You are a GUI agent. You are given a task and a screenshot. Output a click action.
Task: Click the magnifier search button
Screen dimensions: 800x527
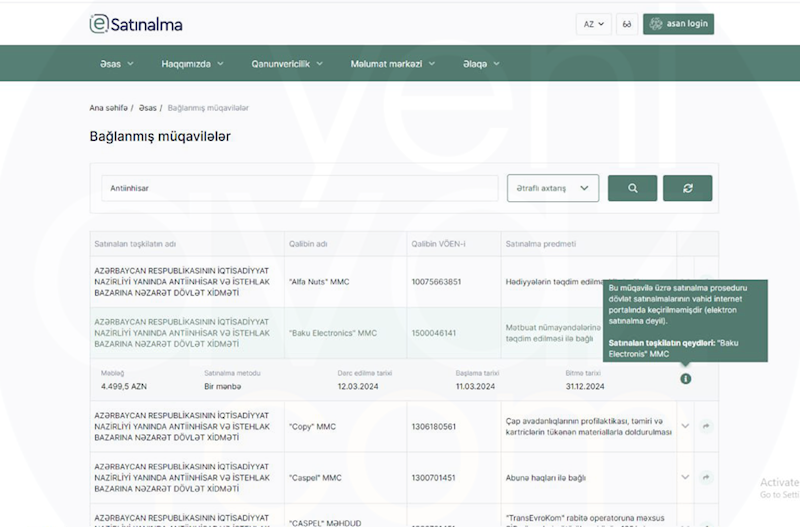click(632, 188)
